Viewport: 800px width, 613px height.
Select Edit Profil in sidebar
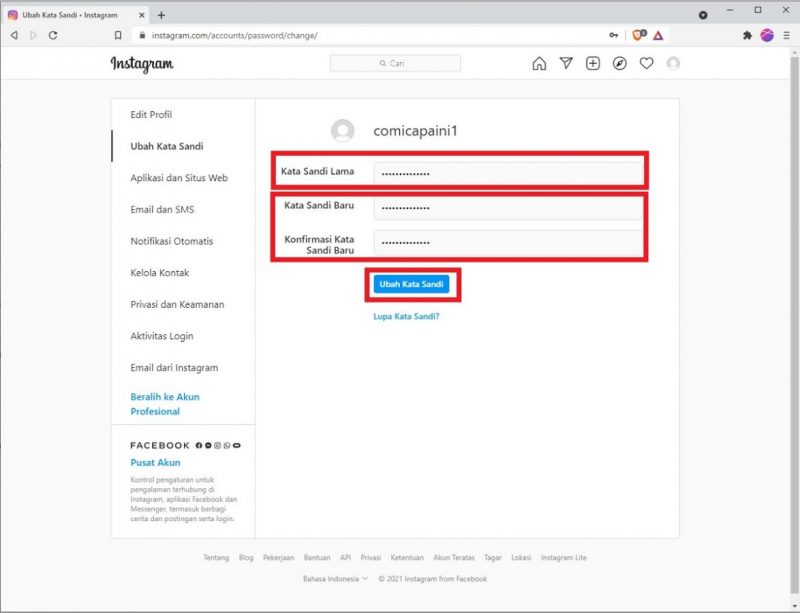151,115
